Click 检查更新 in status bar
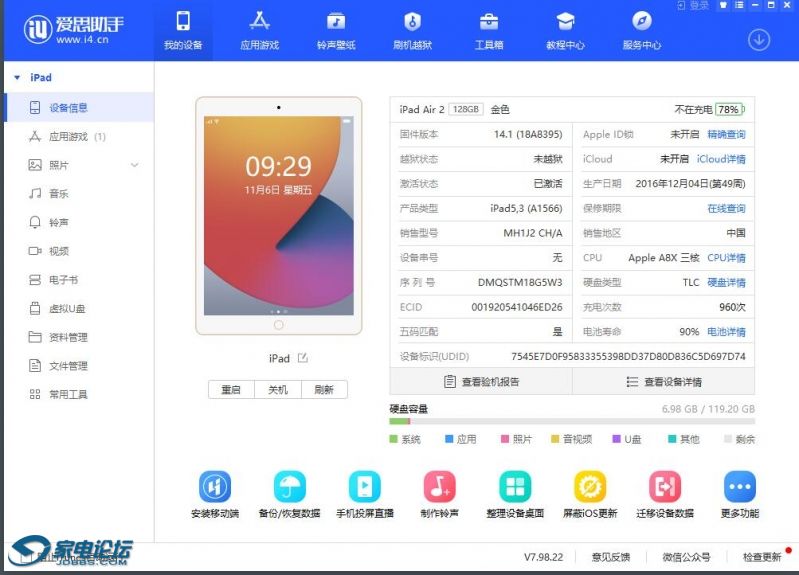The height and width of the screenshot is (575, 799). (x=762, y=557)
